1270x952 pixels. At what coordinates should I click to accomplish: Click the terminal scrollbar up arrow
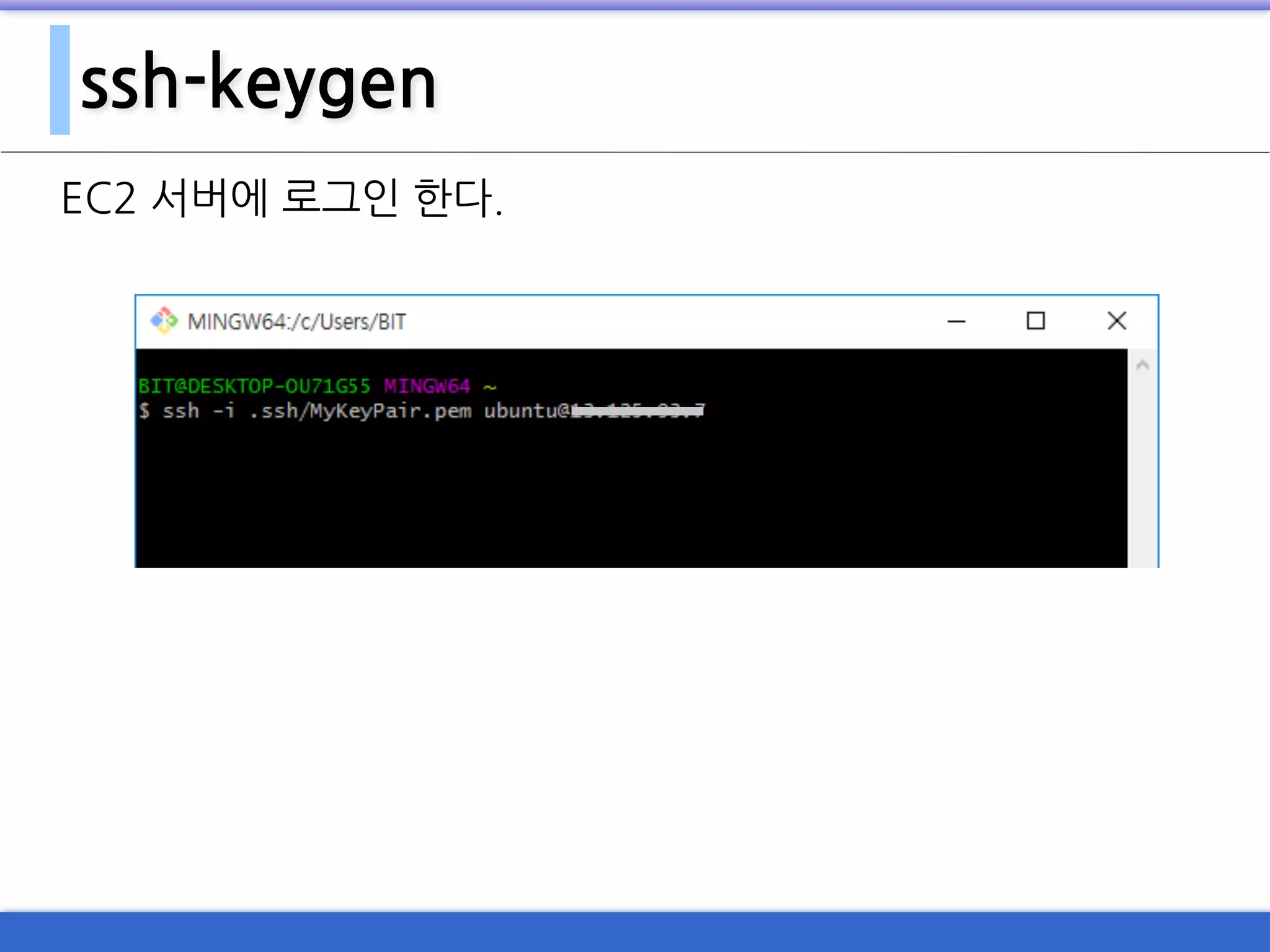(x=1143, y=366)
